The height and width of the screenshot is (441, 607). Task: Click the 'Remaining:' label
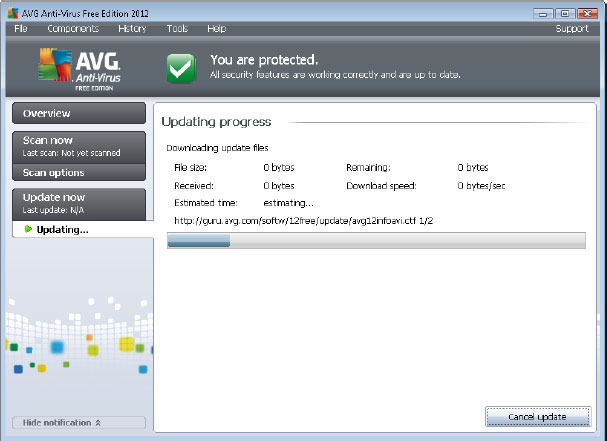coord(368,168)
